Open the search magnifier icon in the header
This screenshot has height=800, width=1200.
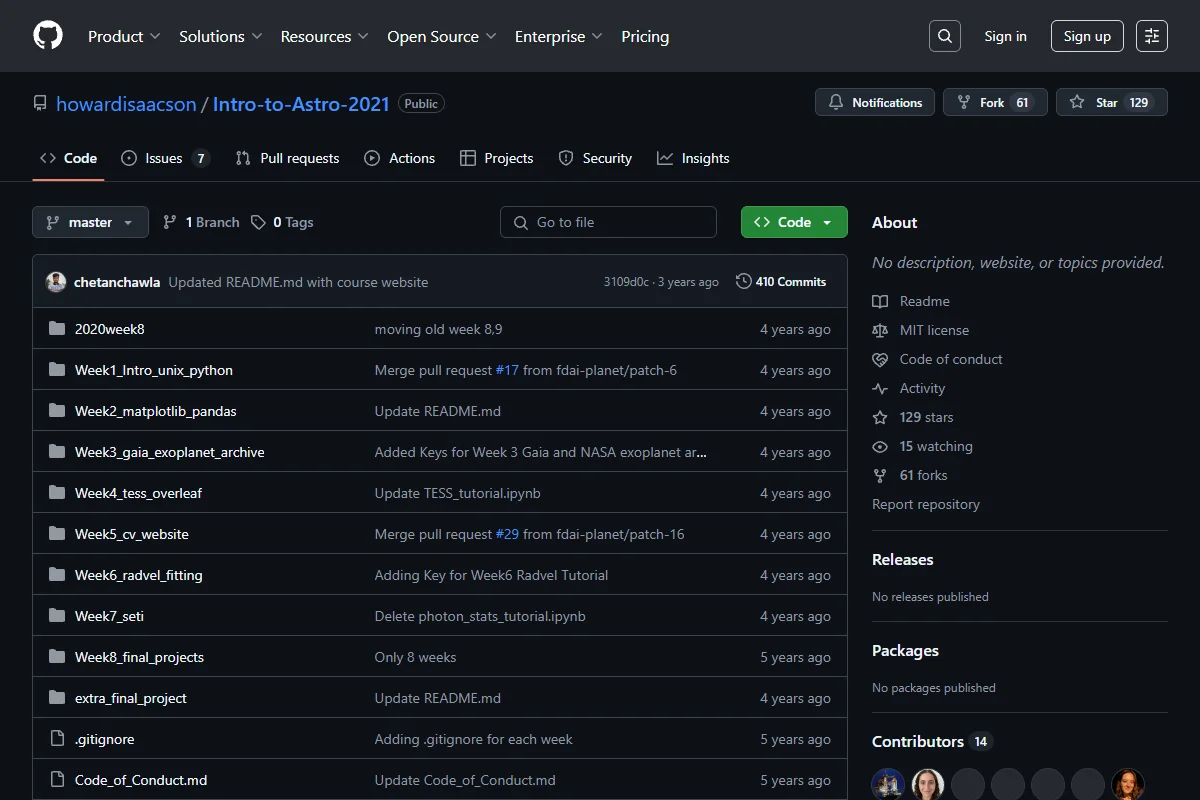pyautogui.click(x=944, y=36)
